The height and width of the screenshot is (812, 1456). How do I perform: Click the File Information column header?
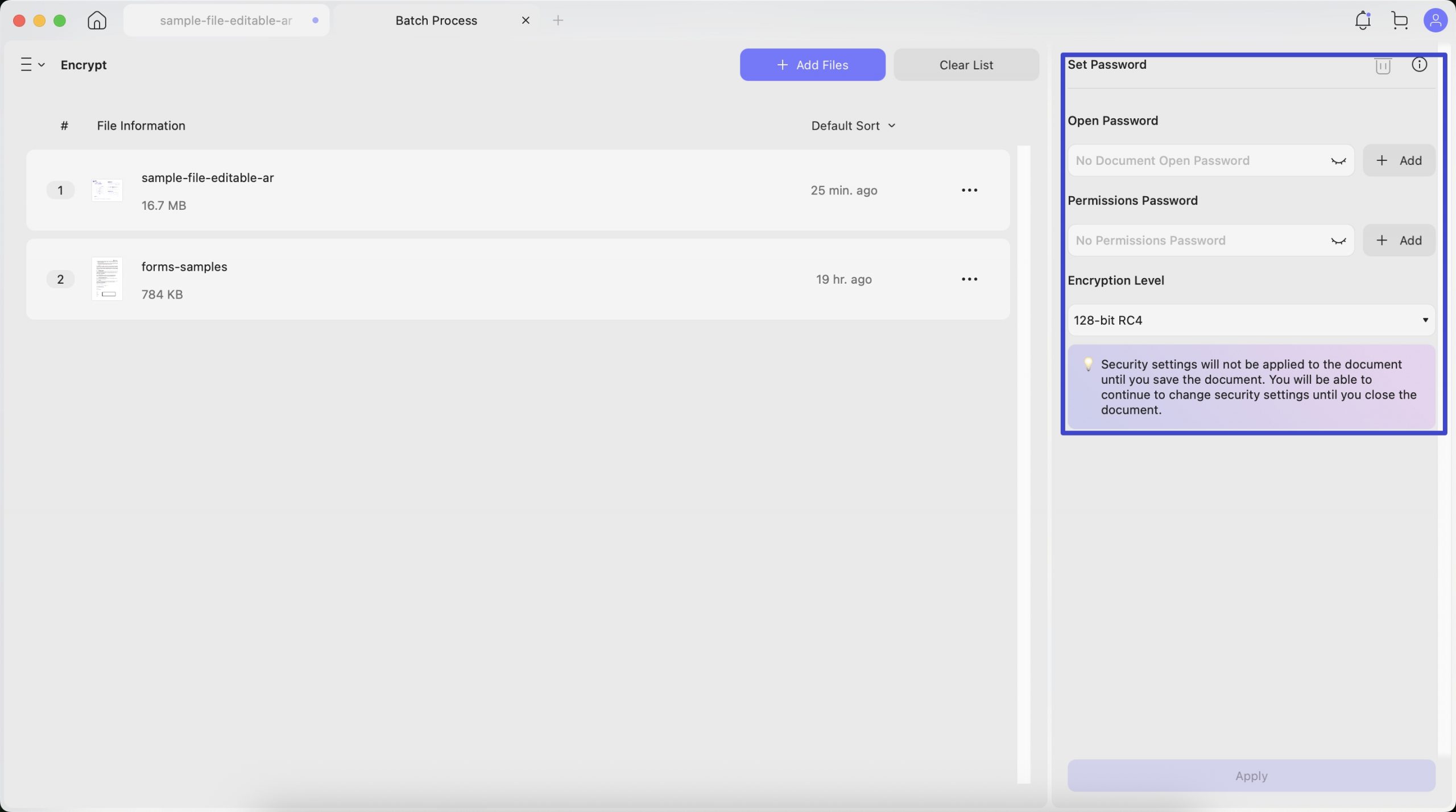(141, 126)
